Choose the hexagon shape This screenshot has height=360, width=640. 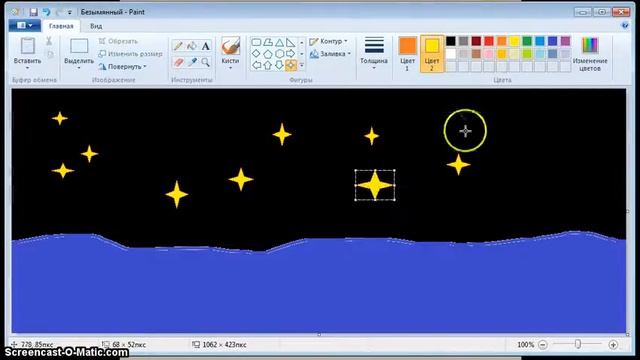pos(279,53)
